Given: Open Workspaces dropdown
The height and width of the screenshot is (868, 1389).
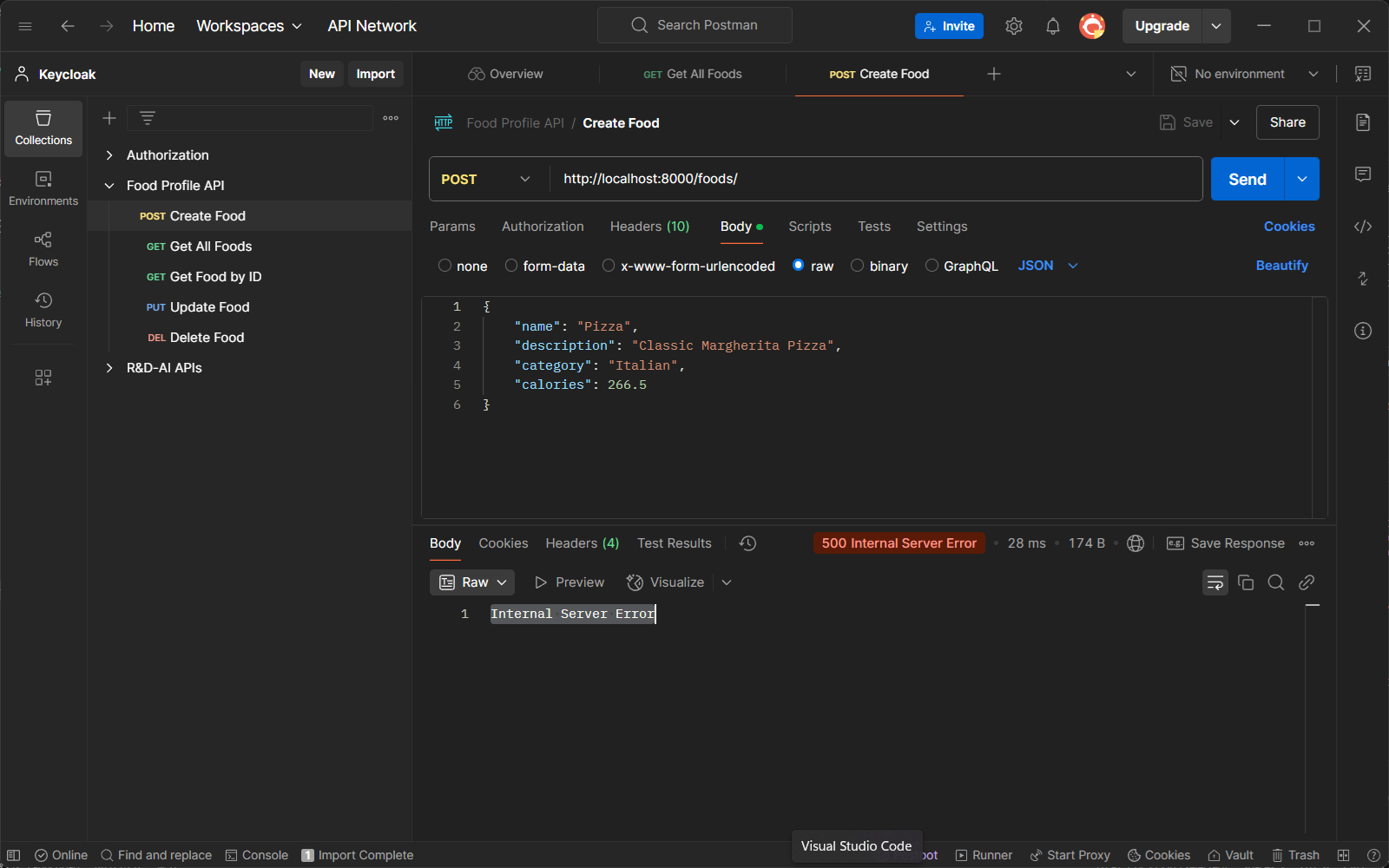Looking at the screenshot, I should (x=249, y=26).
